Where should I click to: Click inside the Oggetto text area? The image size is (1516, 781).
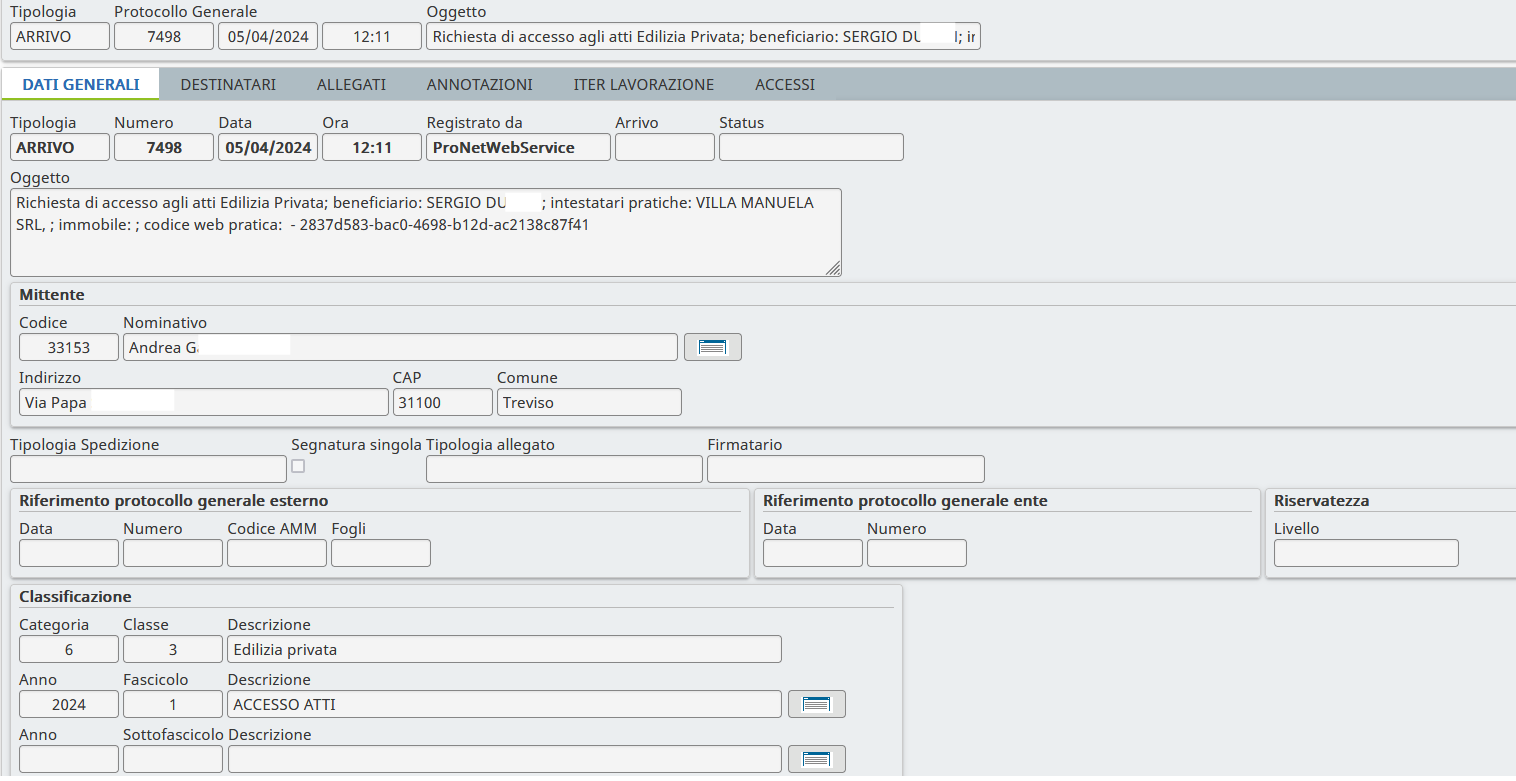pos(425,245)
